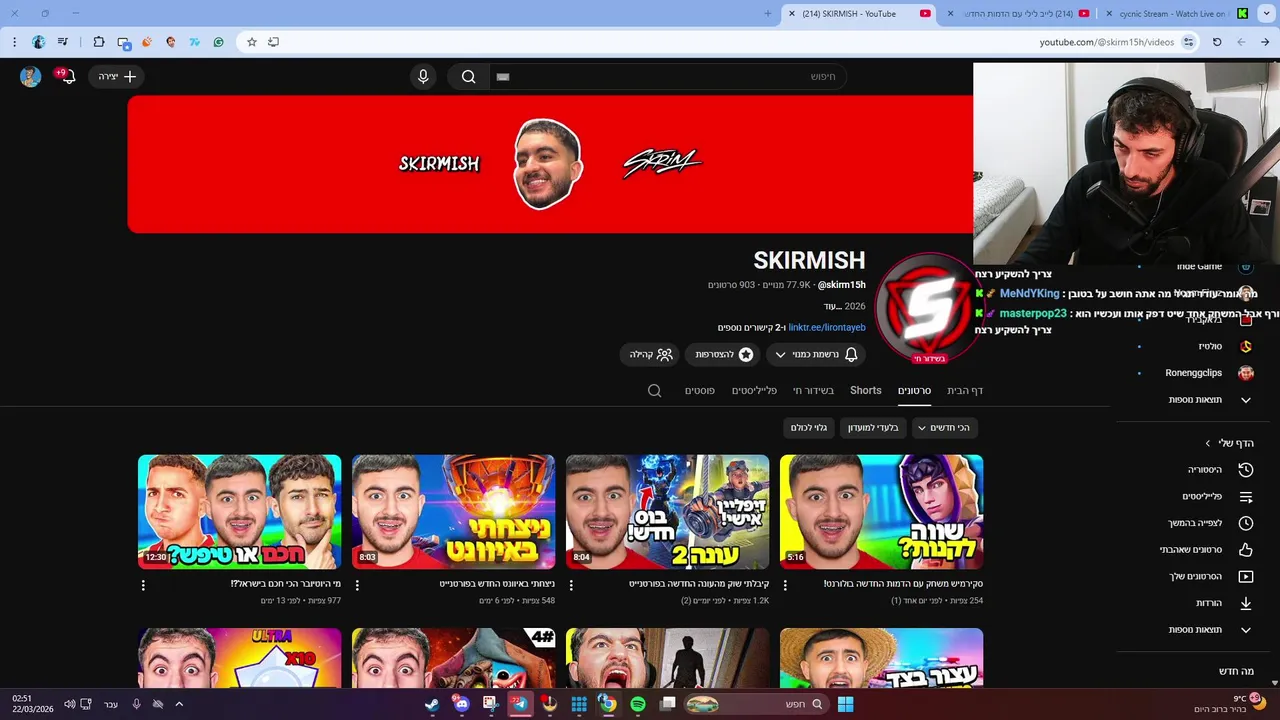Open a new browser tab with plus

(x=768, y=14)
